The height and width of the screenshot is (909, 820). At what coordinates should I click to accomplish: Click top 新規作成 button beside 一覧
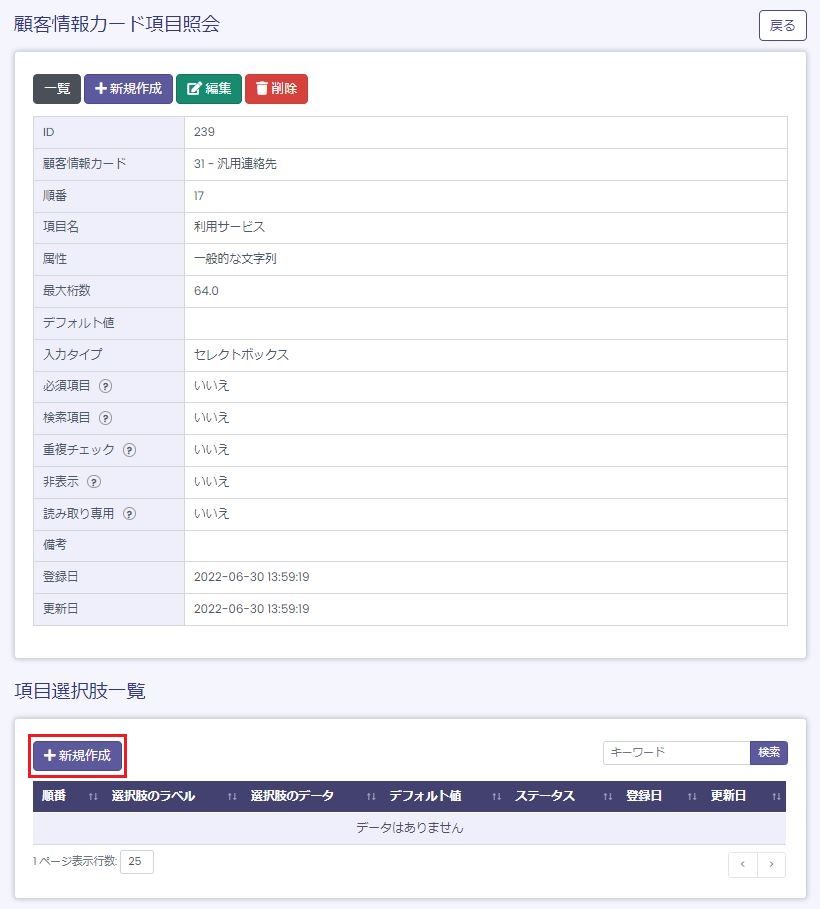click(x=128, y=89)
